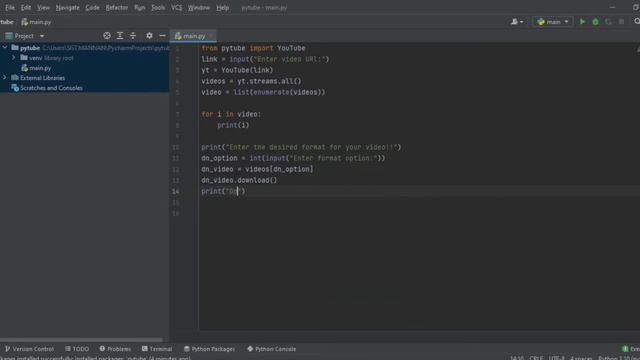The image size is (640, 360).
Task: Open the Run menu
Action: [x=140, y=8]
